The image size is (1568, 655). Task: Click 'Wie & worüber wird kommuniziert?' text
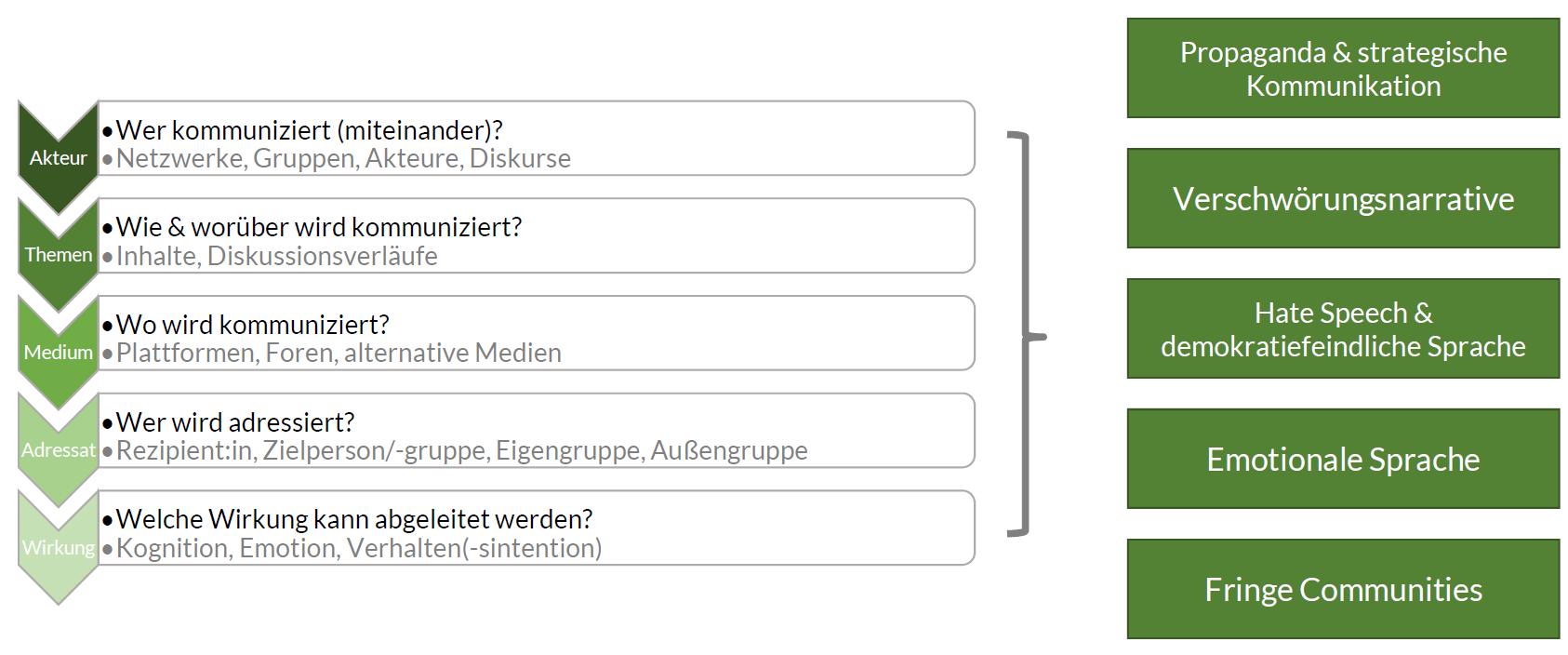pos(319,227)
